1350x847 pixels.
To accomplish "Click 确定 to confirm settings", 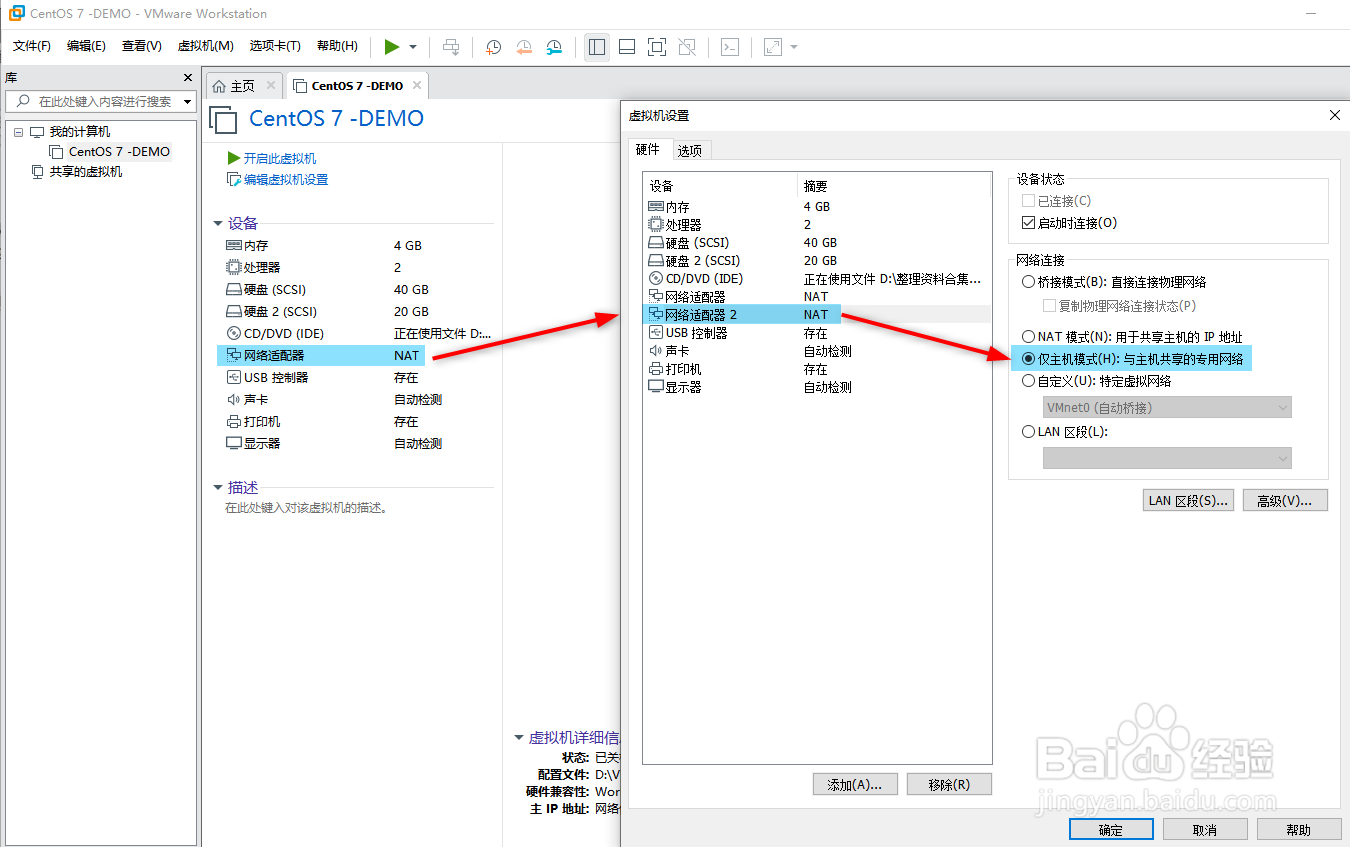I will (x=1111, y=830).
